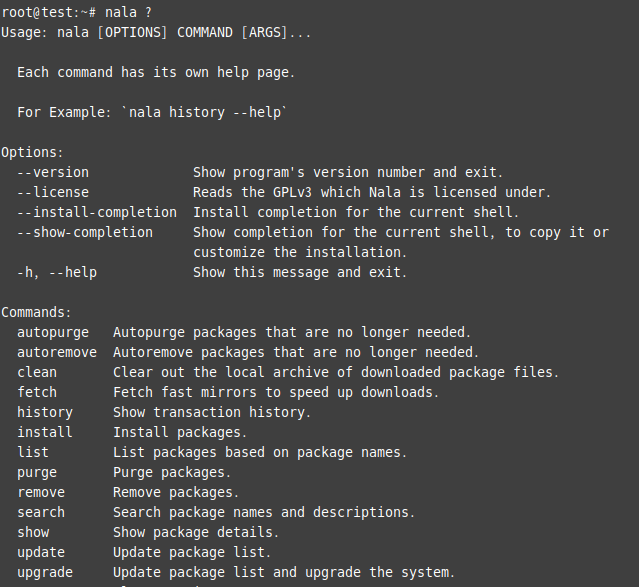Click the history command in the Commands list
This screenshot has width=639, height=587.
(x=45, y=412)
